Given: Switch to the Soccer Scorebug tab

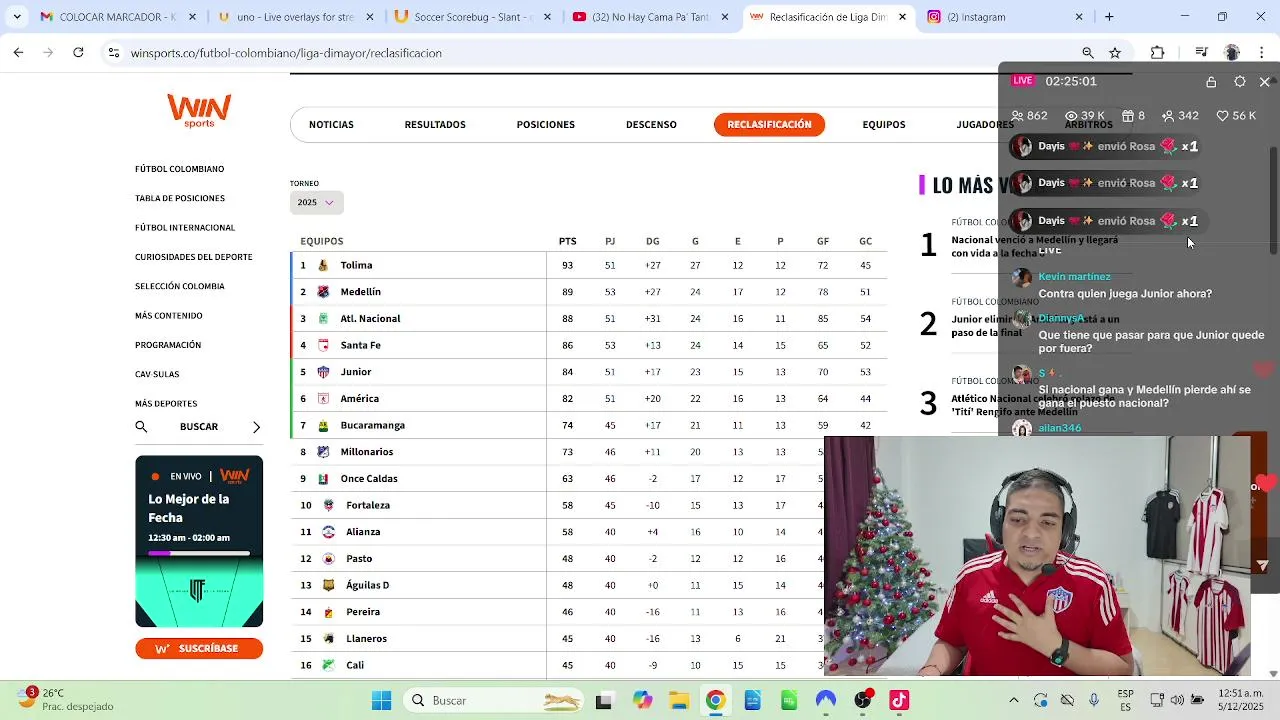Looking at the screenshot, I should [472, 17].
